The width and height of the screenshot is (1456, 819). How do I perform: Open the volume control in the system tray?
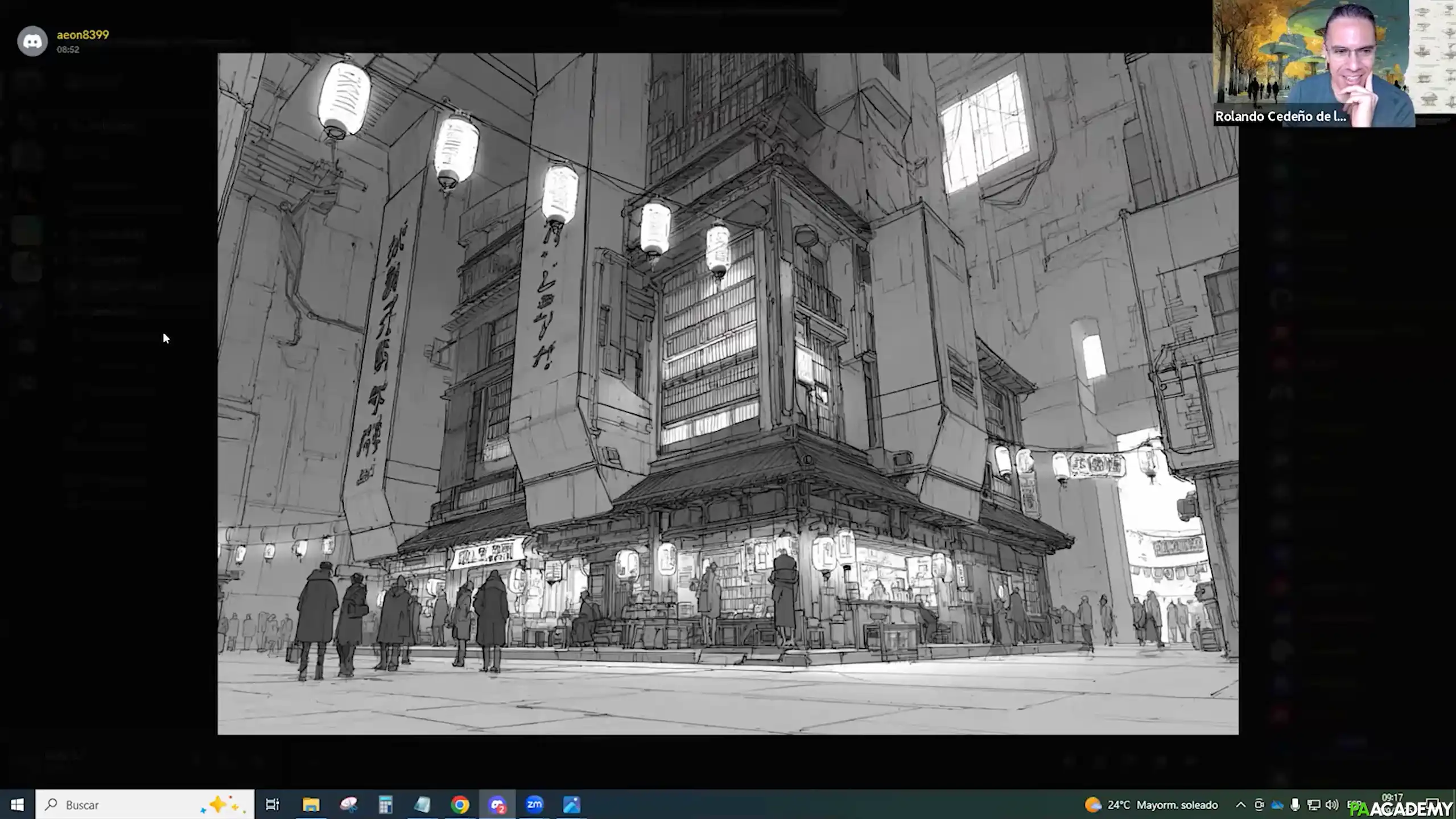[x=1331, y=805]
